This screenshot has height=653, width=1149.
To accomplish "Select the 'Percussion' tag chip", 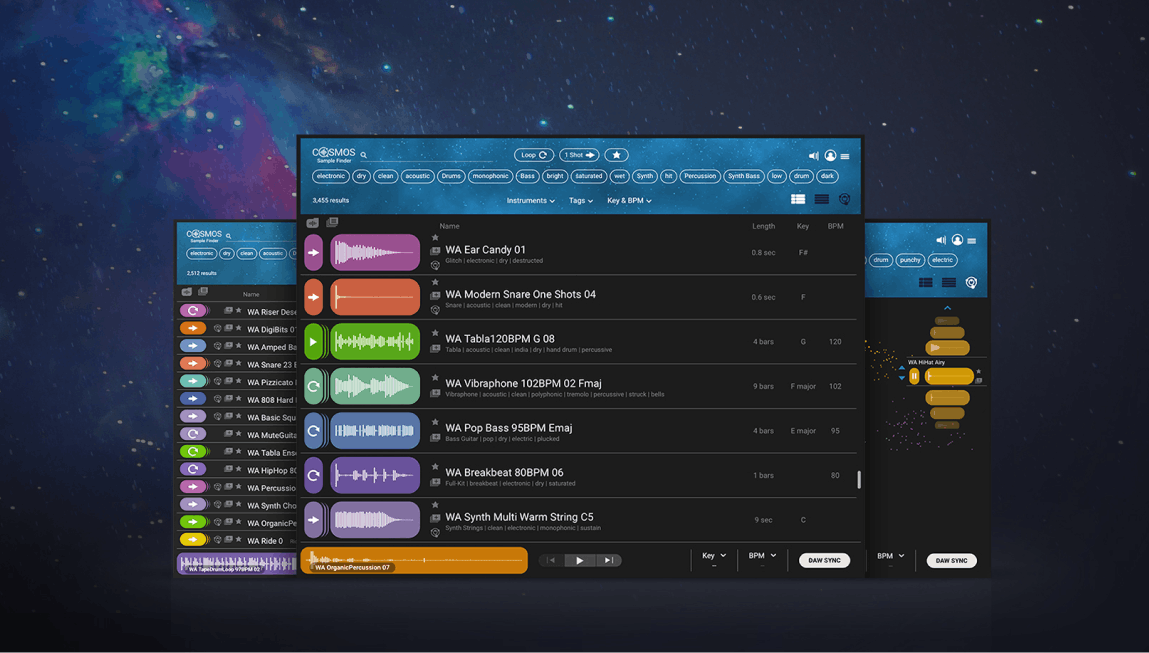I will click(700, 176).
